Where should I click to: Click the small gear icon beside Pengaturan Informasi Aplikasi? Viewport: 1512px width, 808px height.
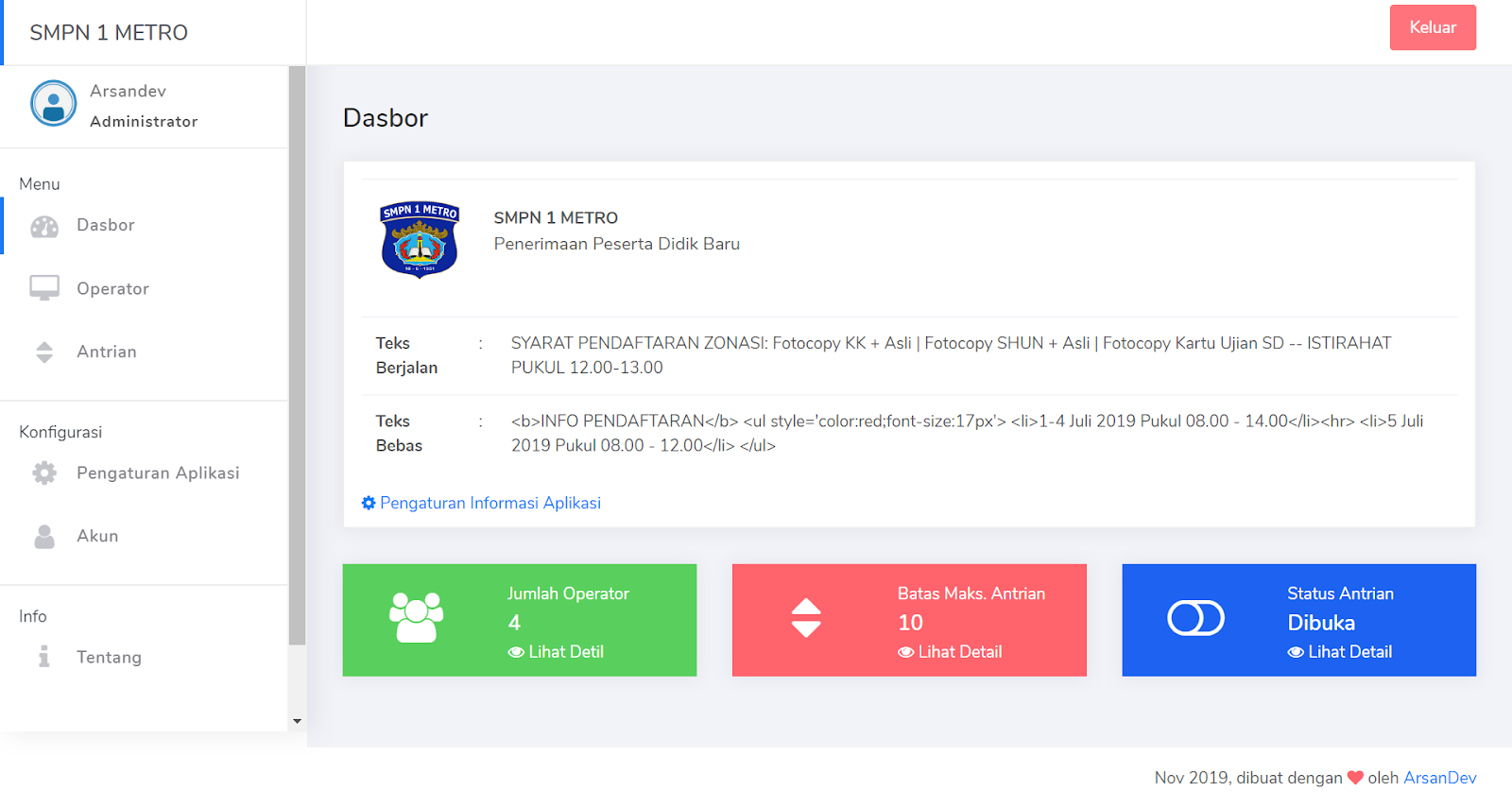pyautogui.click(x=369, y=503)
